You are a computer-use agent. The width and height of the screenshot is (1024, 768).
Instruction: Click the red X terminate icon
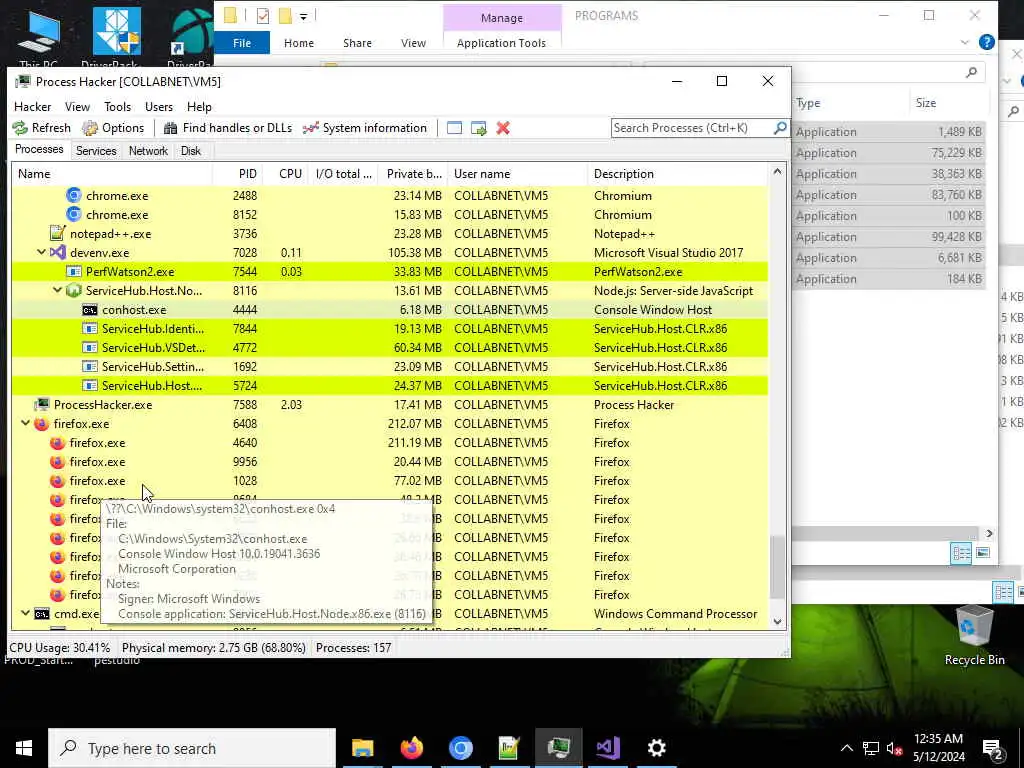click(503, 128)
